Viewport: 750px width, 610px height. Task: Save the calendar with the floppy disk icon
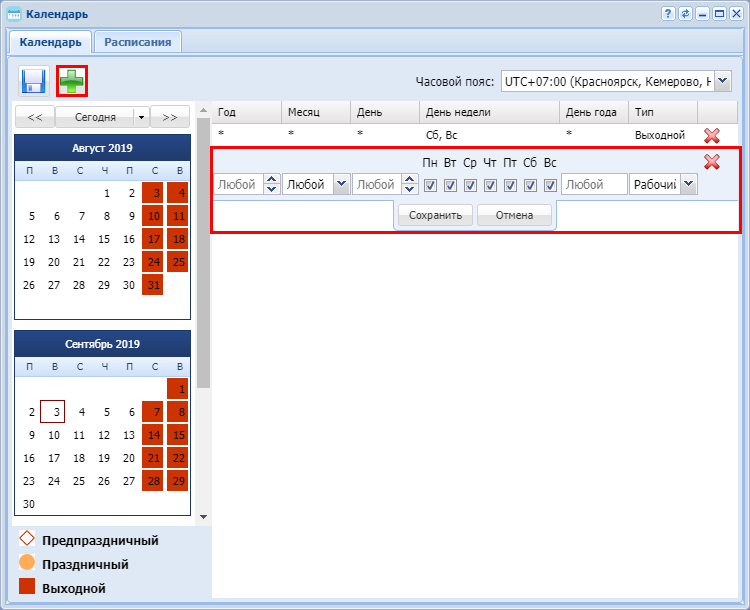[34, 81]
